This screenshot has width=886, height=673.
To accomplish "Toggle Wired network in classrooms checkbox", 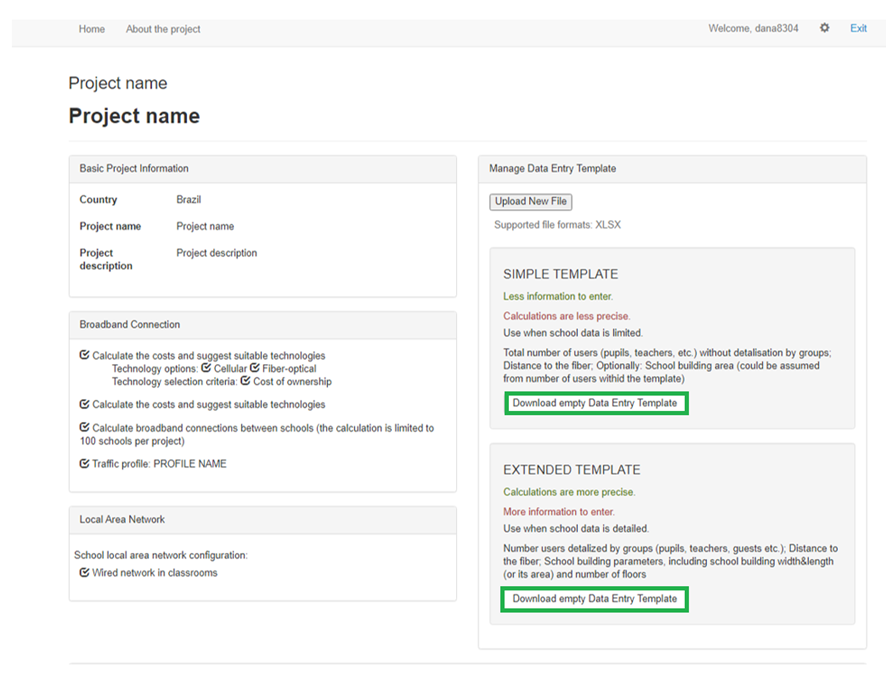I will pos(85,573).
